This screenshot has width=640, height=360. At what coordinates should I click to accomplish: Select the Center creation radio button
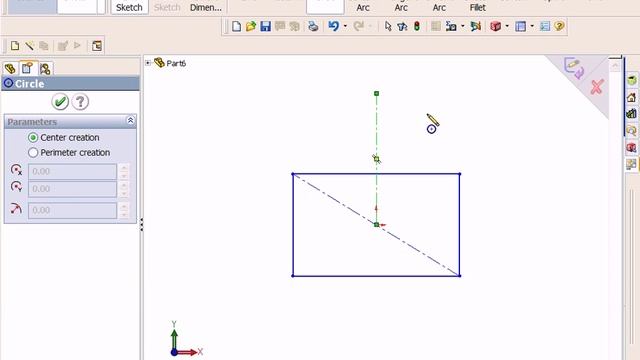[x=33, y=138]
